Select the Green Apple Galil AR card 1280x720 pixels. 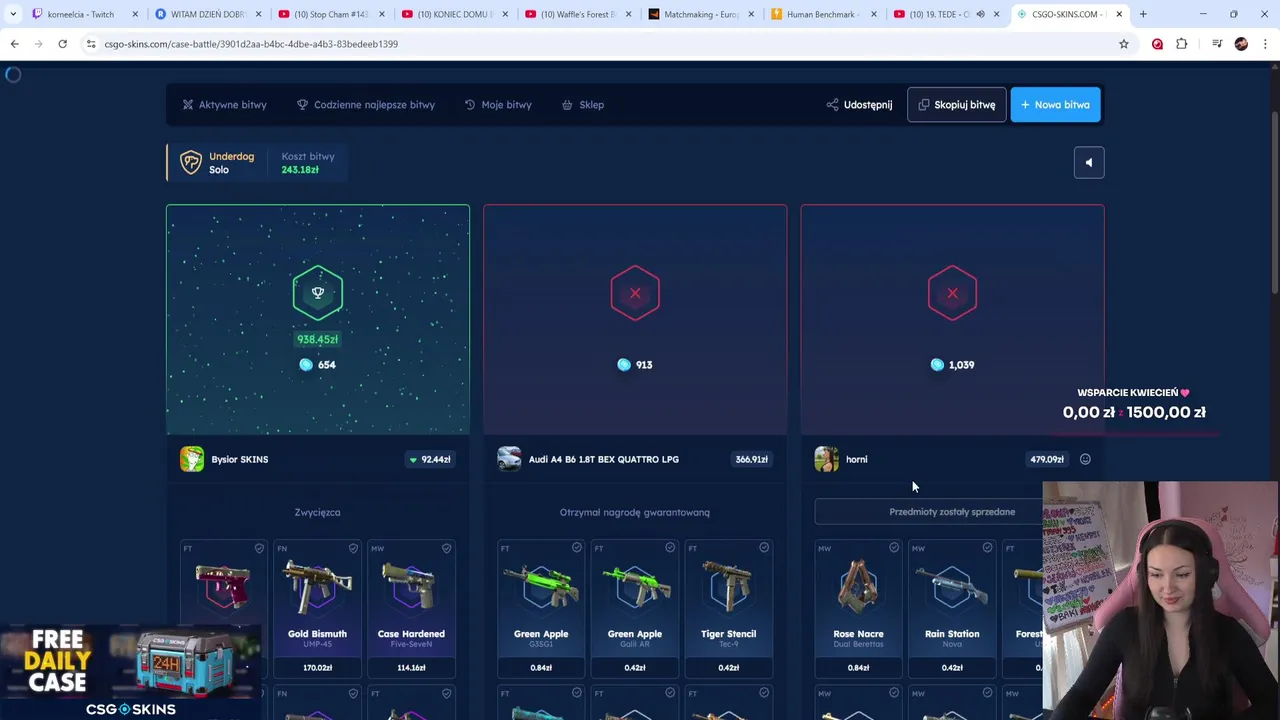point(635,609)
